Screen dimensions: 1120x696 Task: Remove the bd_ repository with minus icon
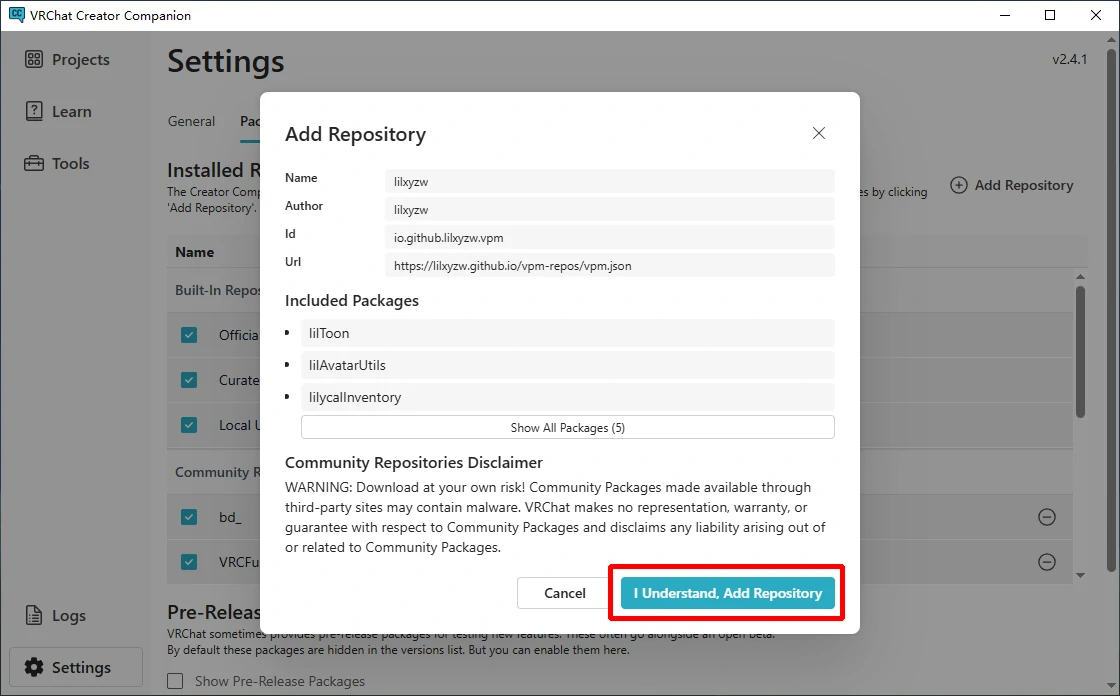tap(1047, 517)
